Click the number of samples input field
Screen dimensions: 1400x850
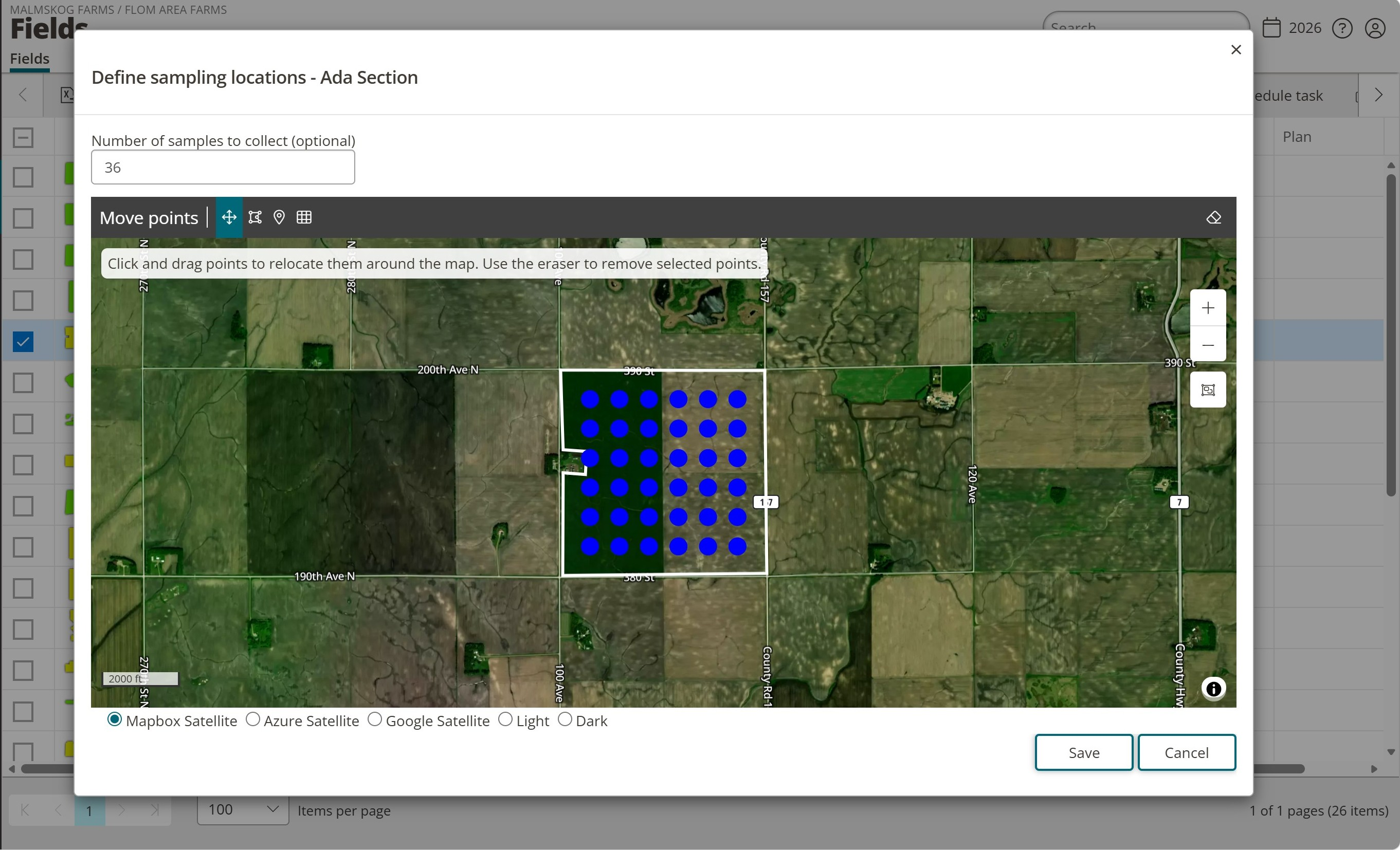[223, 168]
